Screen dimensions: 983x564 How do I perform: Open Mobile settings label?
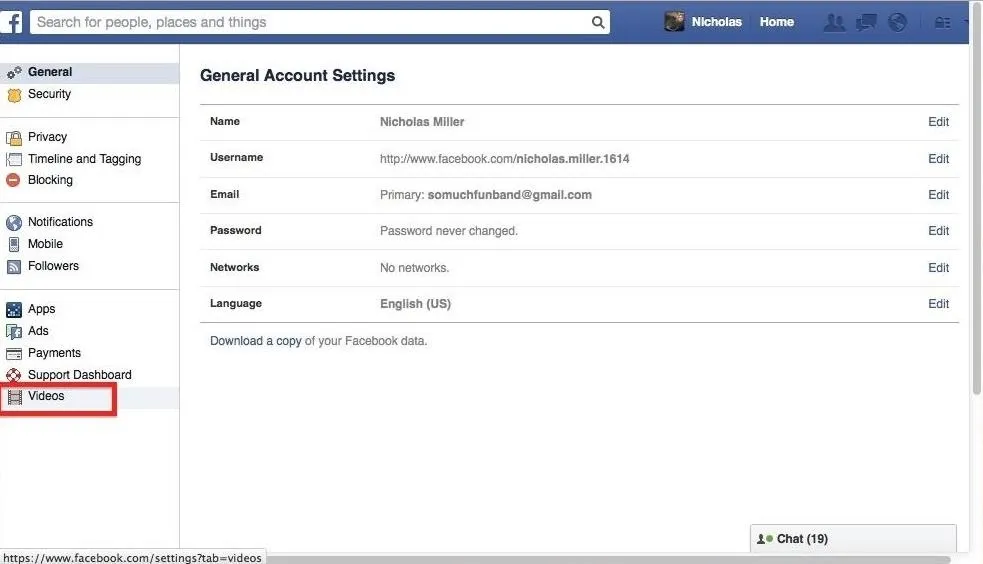[45, 244]
